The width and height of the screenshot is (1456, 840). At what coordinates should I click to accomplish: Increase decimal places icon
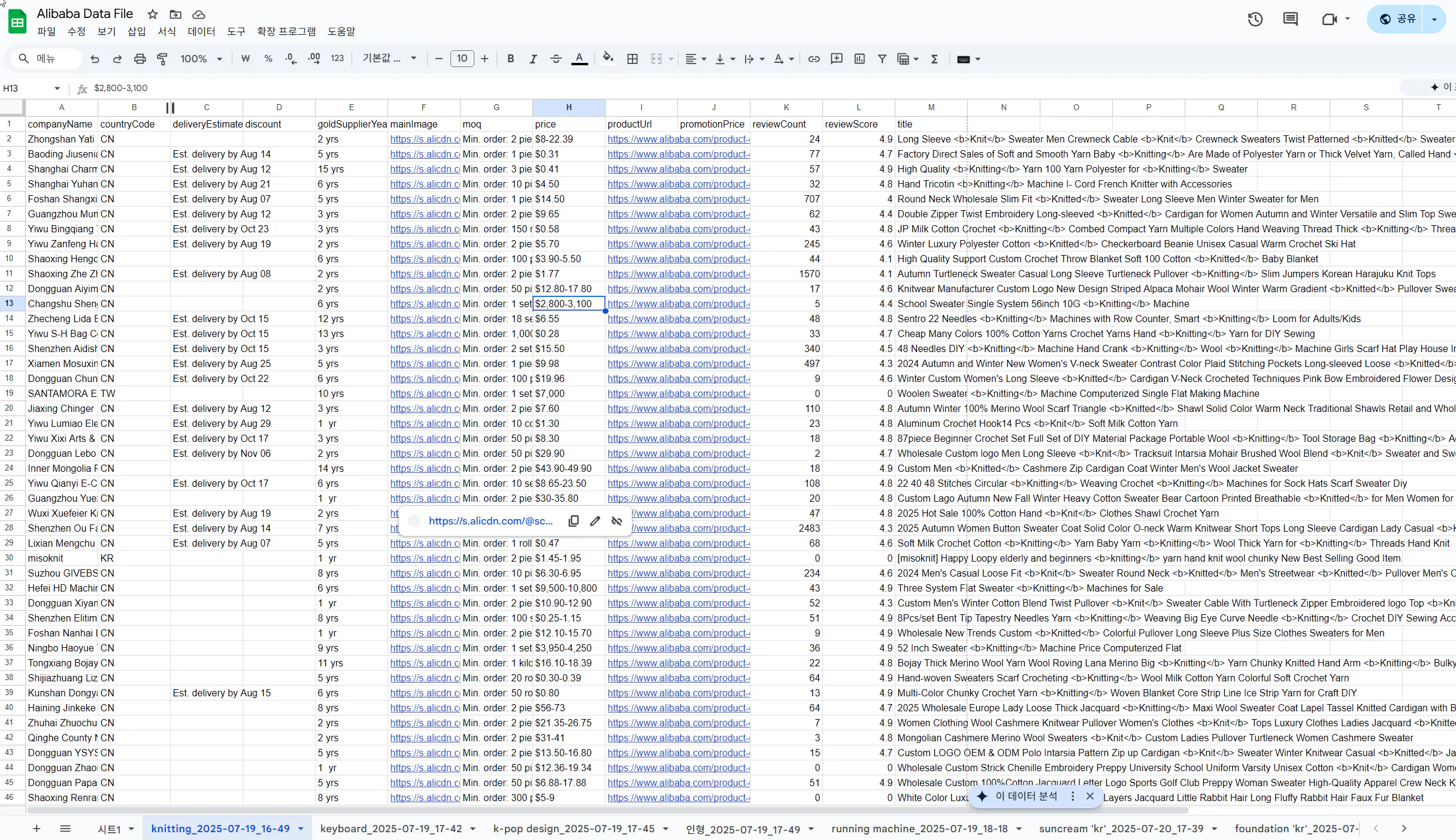[314, 59]
